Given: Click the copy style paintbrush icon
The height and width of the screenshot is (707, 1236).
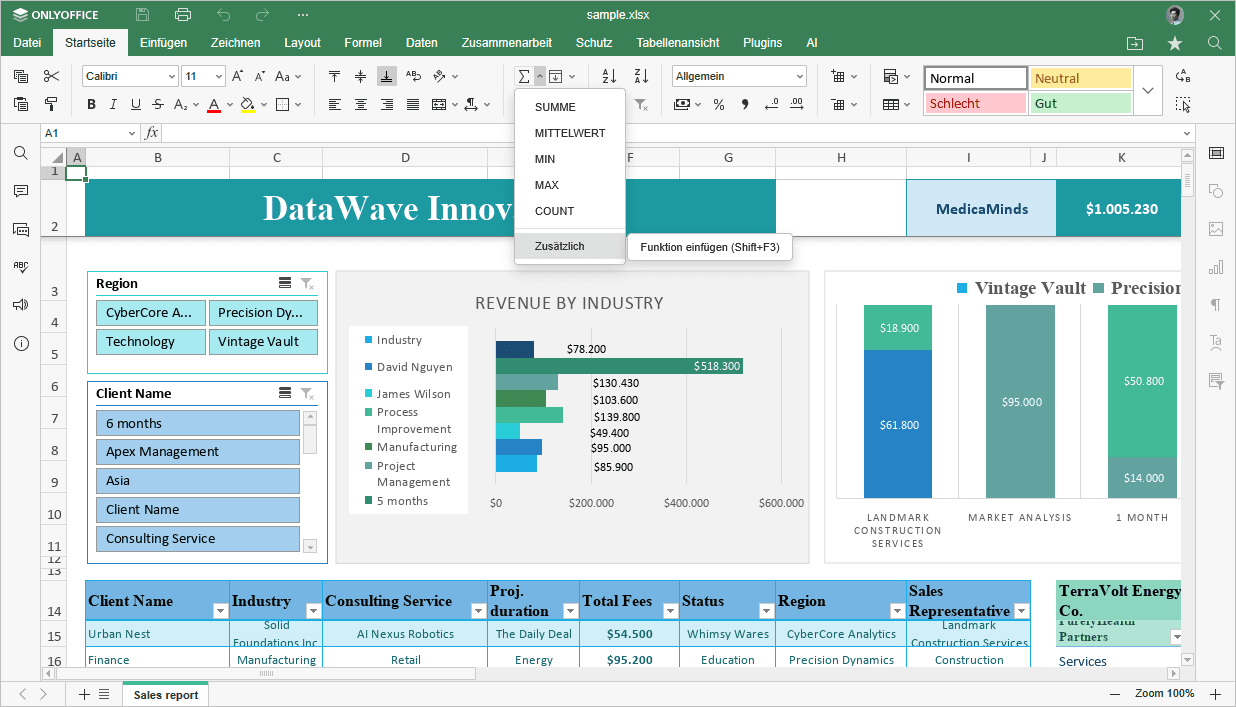Looking at the screenshot, I should (51, 104).
